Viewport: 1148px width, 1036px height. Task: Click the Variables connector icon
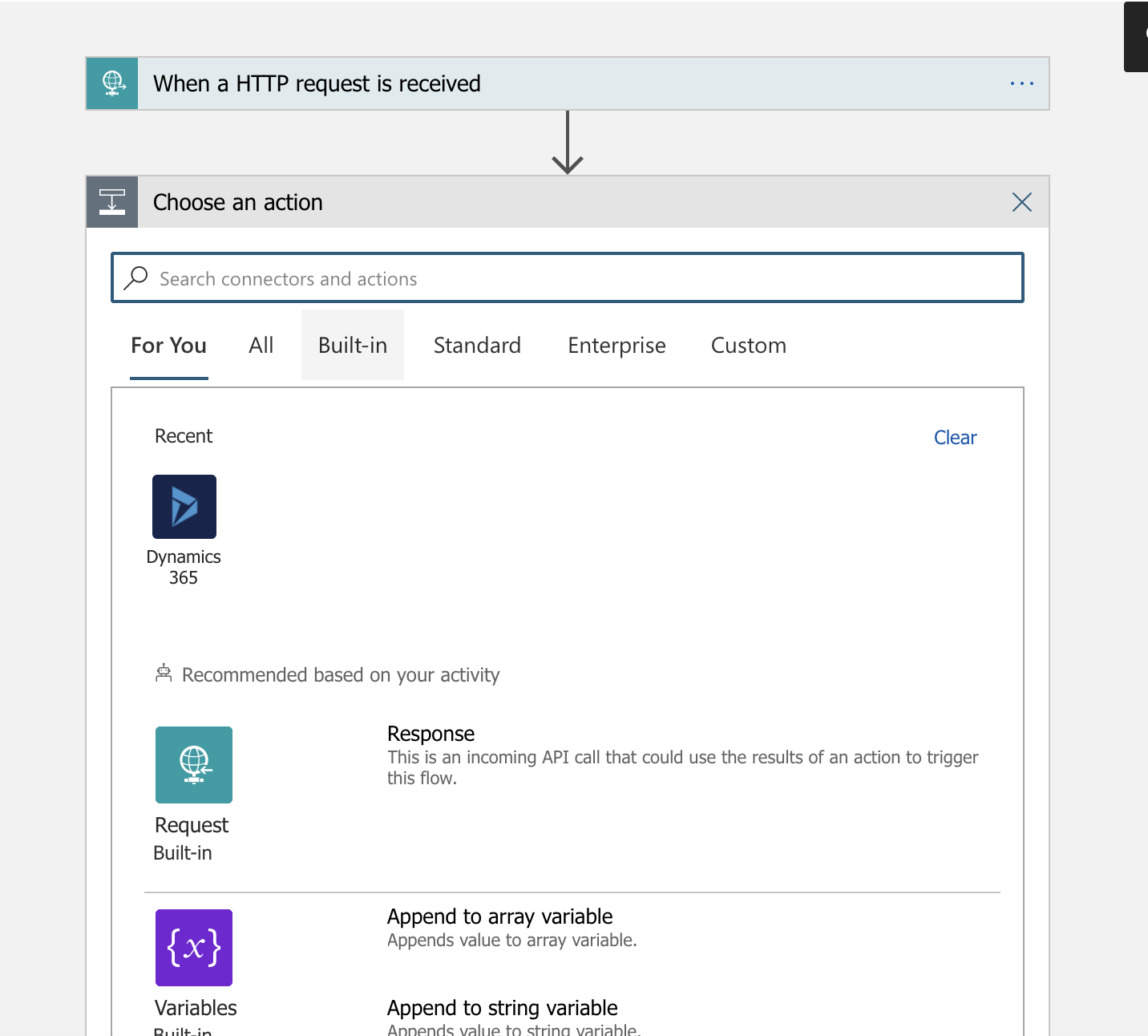pos(194,948)
